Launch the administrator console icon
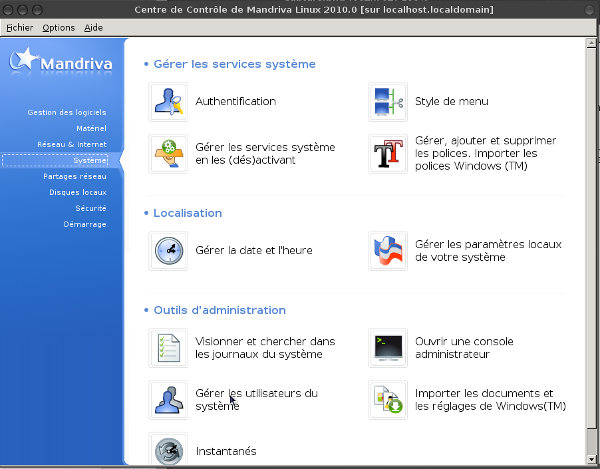 (x=388, y=347)
